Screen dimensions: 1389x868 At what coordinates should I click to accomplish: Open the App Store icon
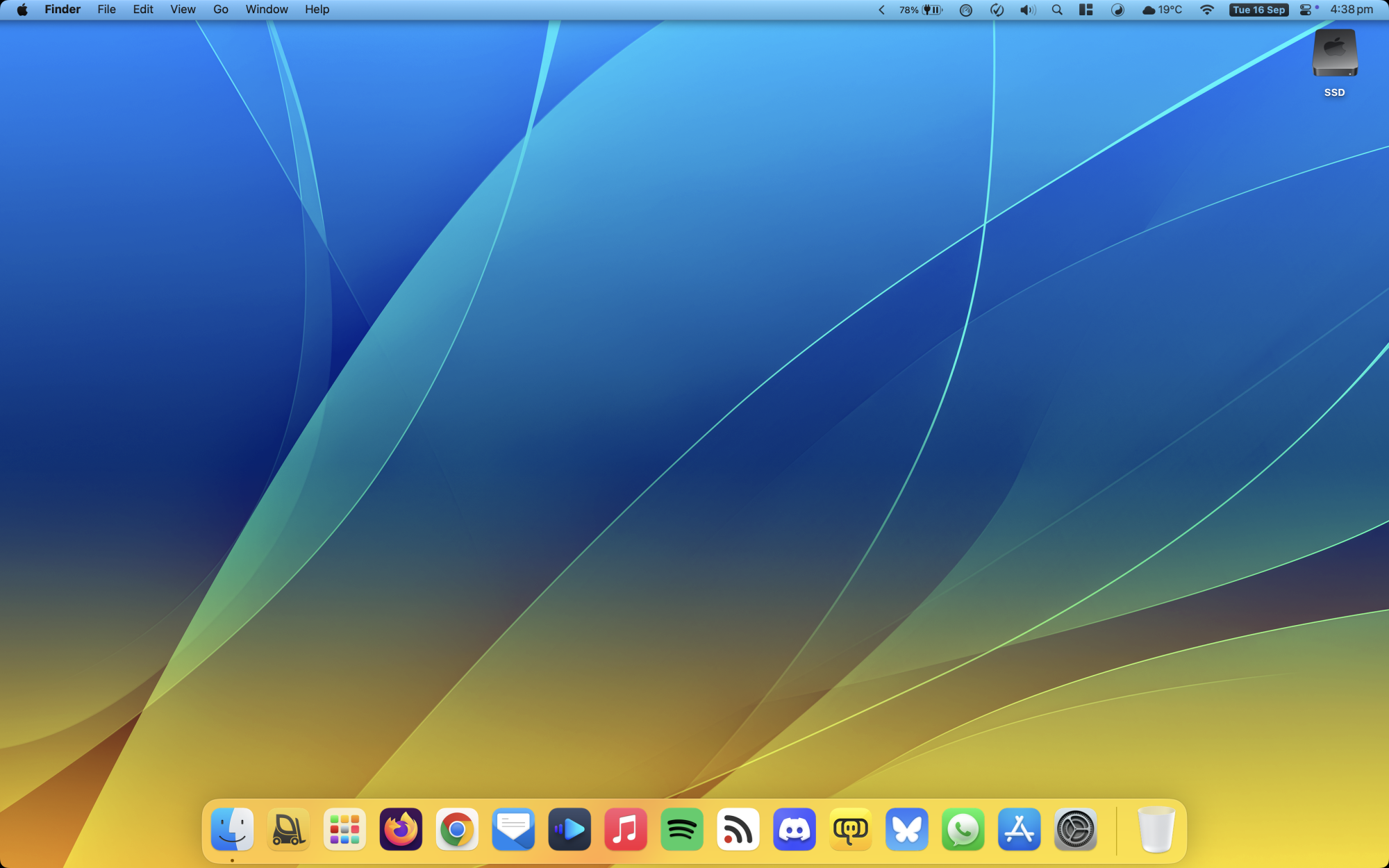[1019, 829]
